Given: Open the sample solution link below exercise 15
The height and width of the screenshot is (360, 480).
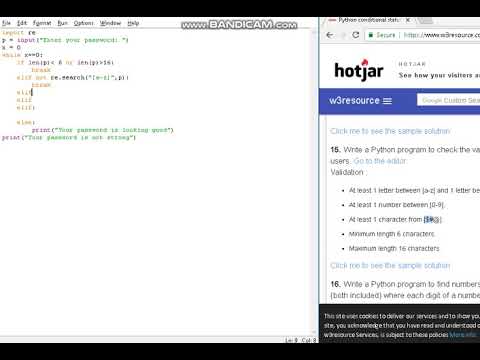Looking at the screenshot, I should 390,266.
